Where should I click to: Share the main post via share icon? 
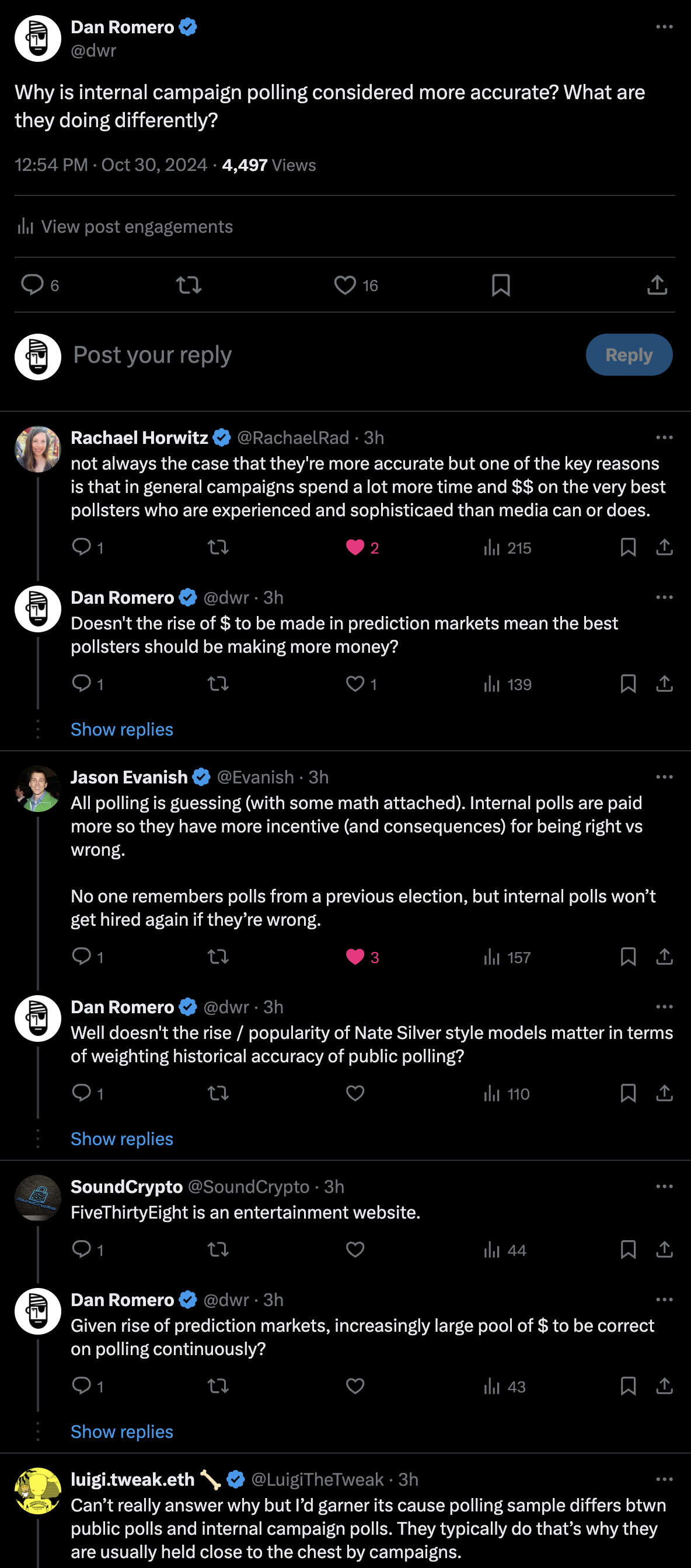[x=657, y=285]
